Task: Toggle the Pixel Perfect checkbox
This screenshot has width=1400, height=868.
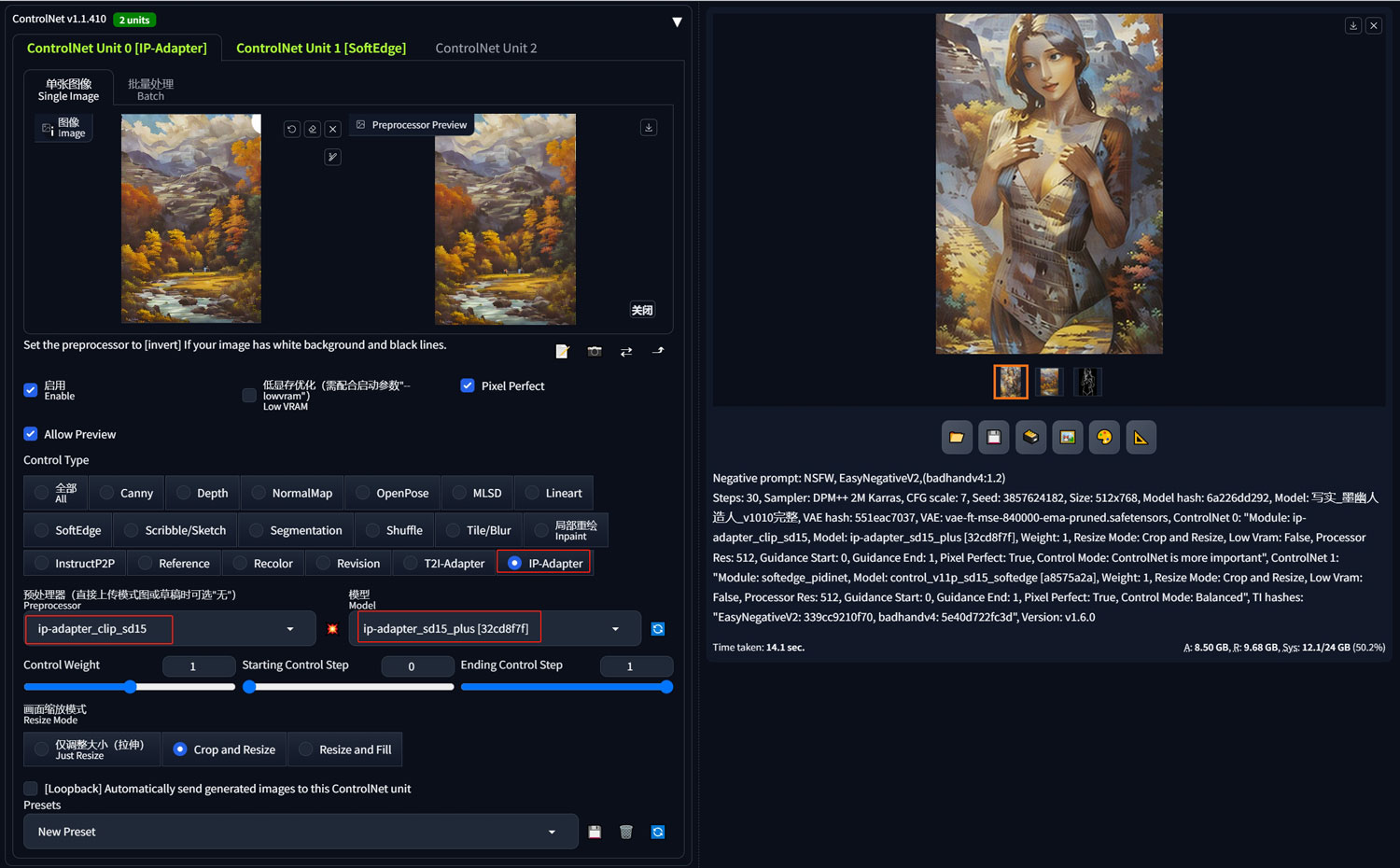Action: (468, 385)
